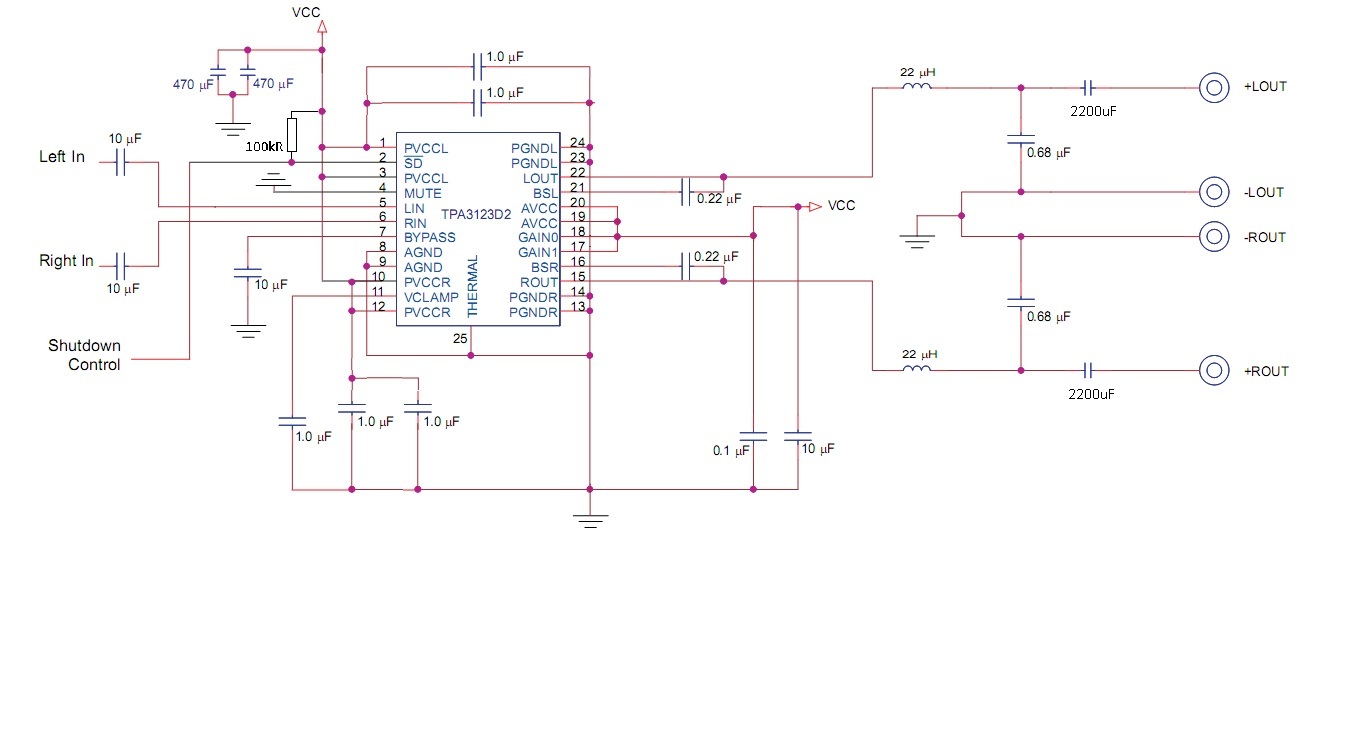Click the "100kΩ" resistor value
Screen dimensions: 1369x748
(x=264, y=148)
